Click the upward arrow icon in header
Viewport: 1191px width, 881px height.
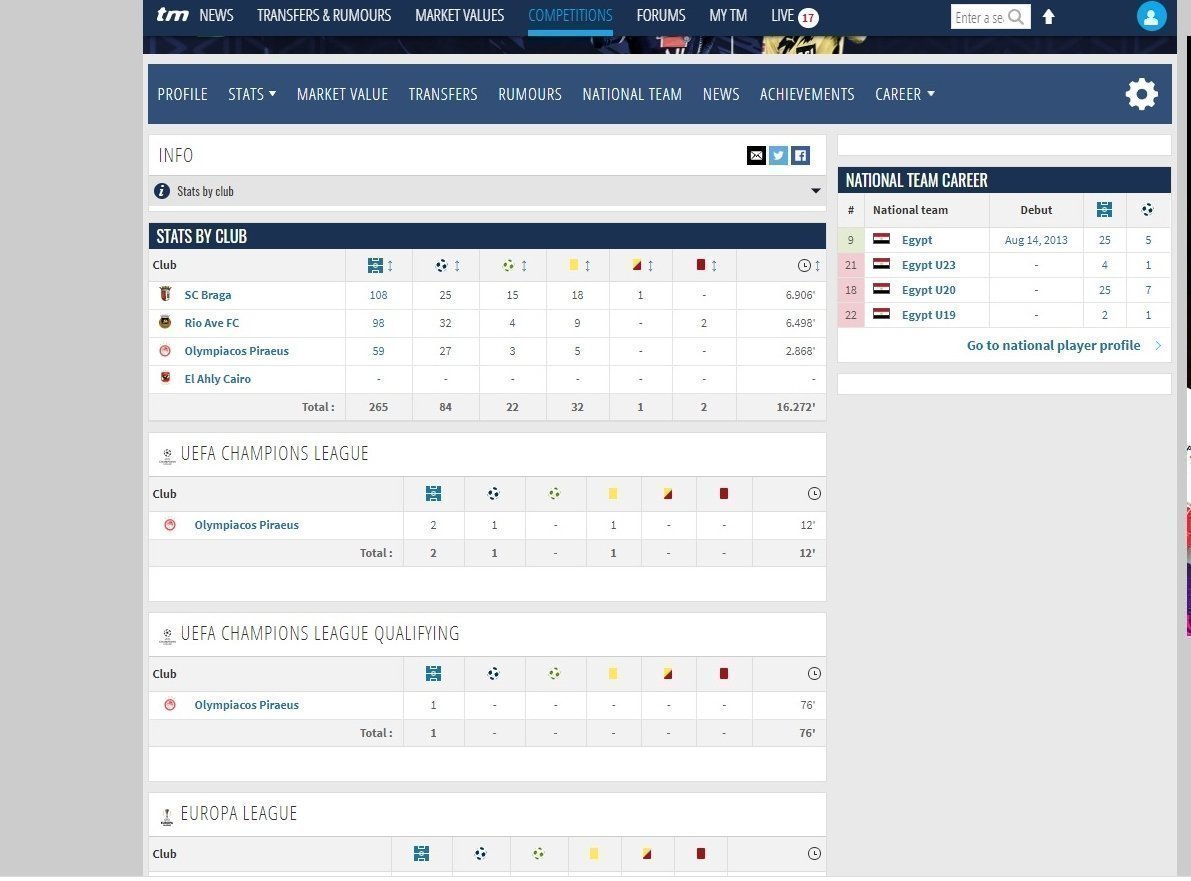1048,17
